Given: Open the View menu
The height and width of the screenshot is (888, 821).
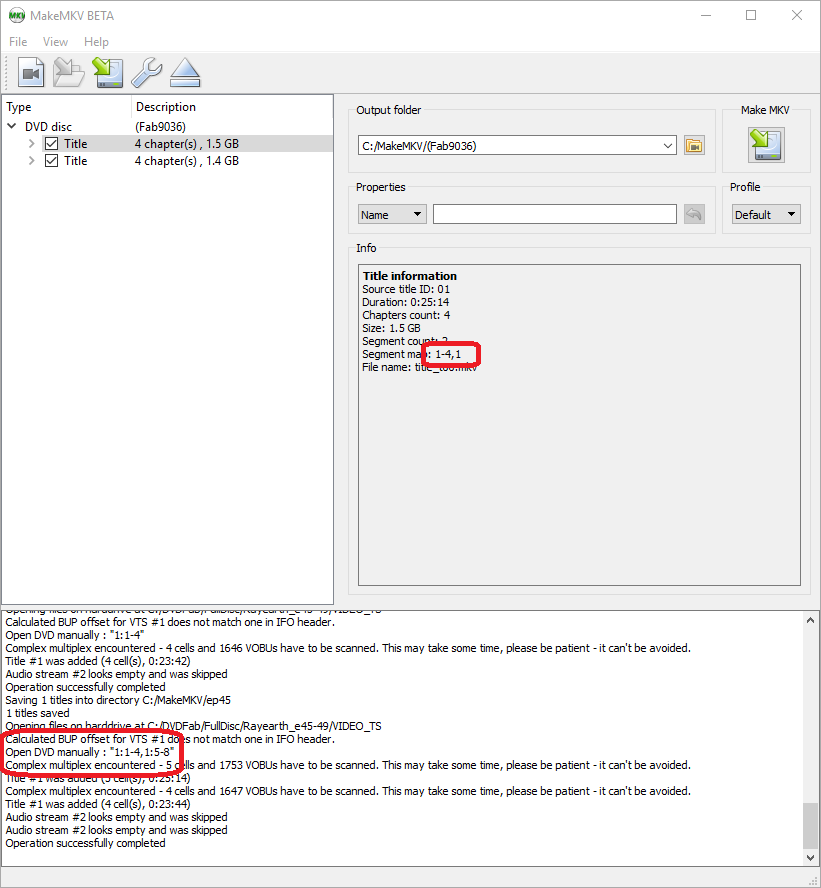Looking at the screenshot, I should [x=55, y=42].
